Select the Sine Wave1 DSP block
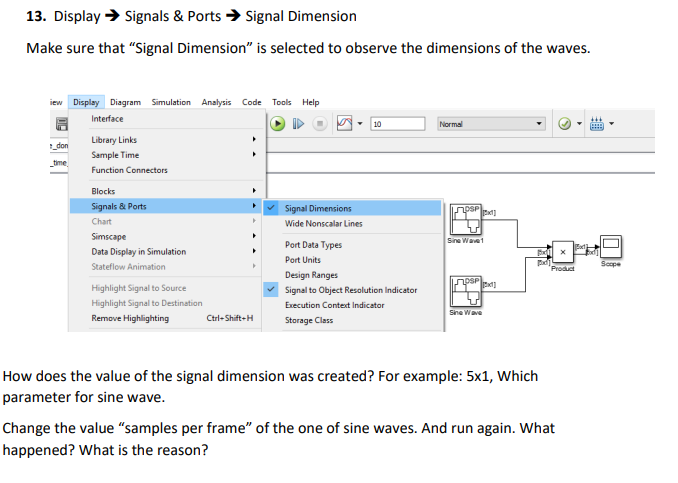The image size is (678, 483). [466, 219]
